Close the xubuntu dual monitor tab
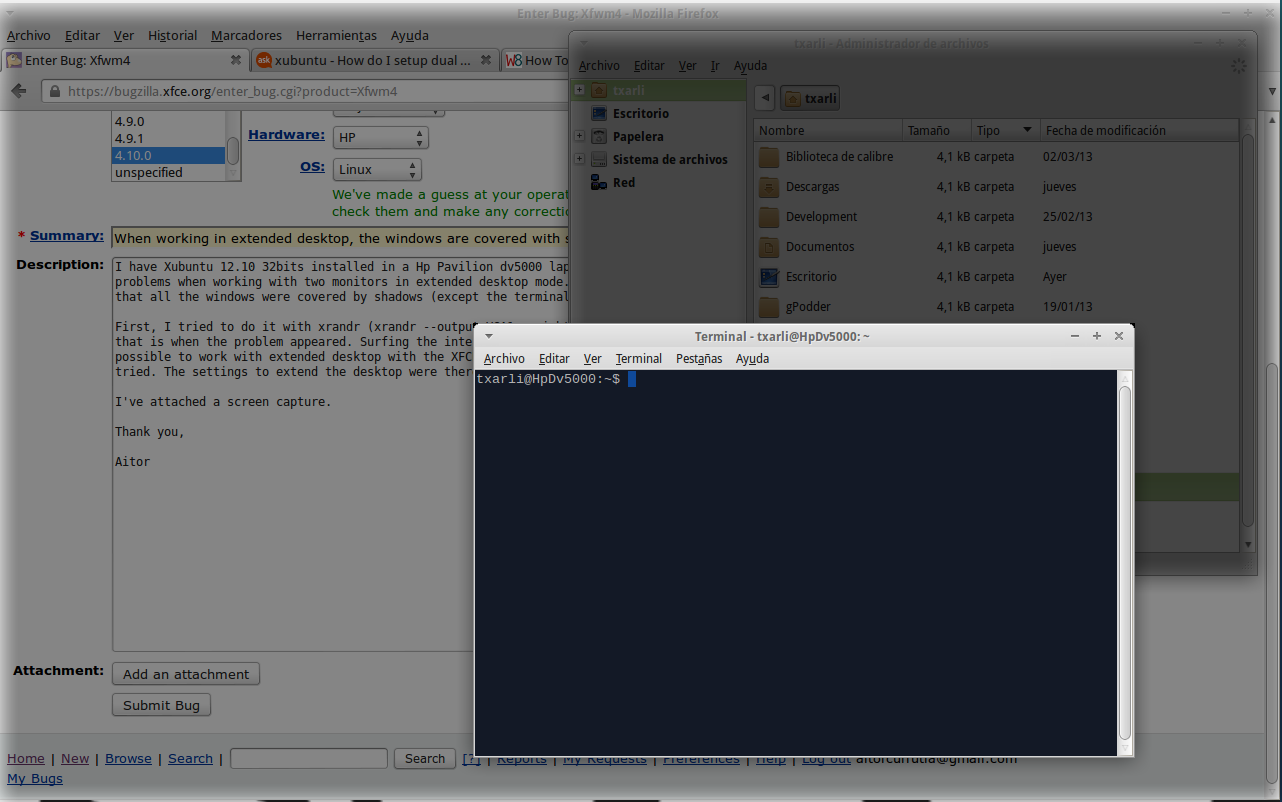The image size is (1282, 802). coord(485,60)
